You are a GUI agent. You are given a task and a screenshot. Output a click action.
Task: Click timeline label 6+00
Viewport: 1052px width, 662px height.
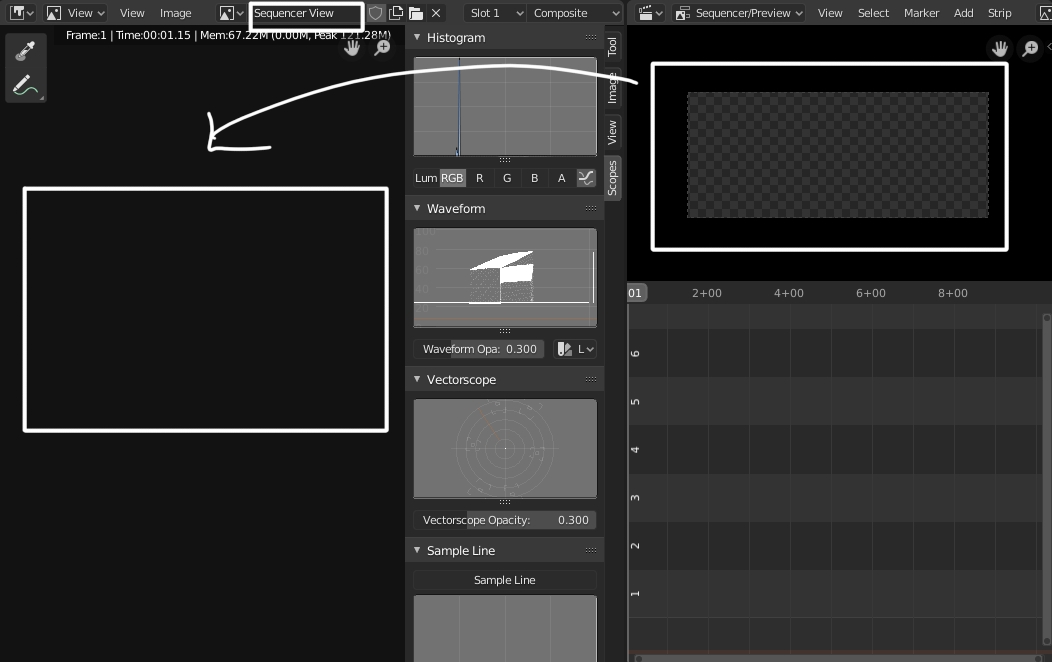[x=871, y=293]
